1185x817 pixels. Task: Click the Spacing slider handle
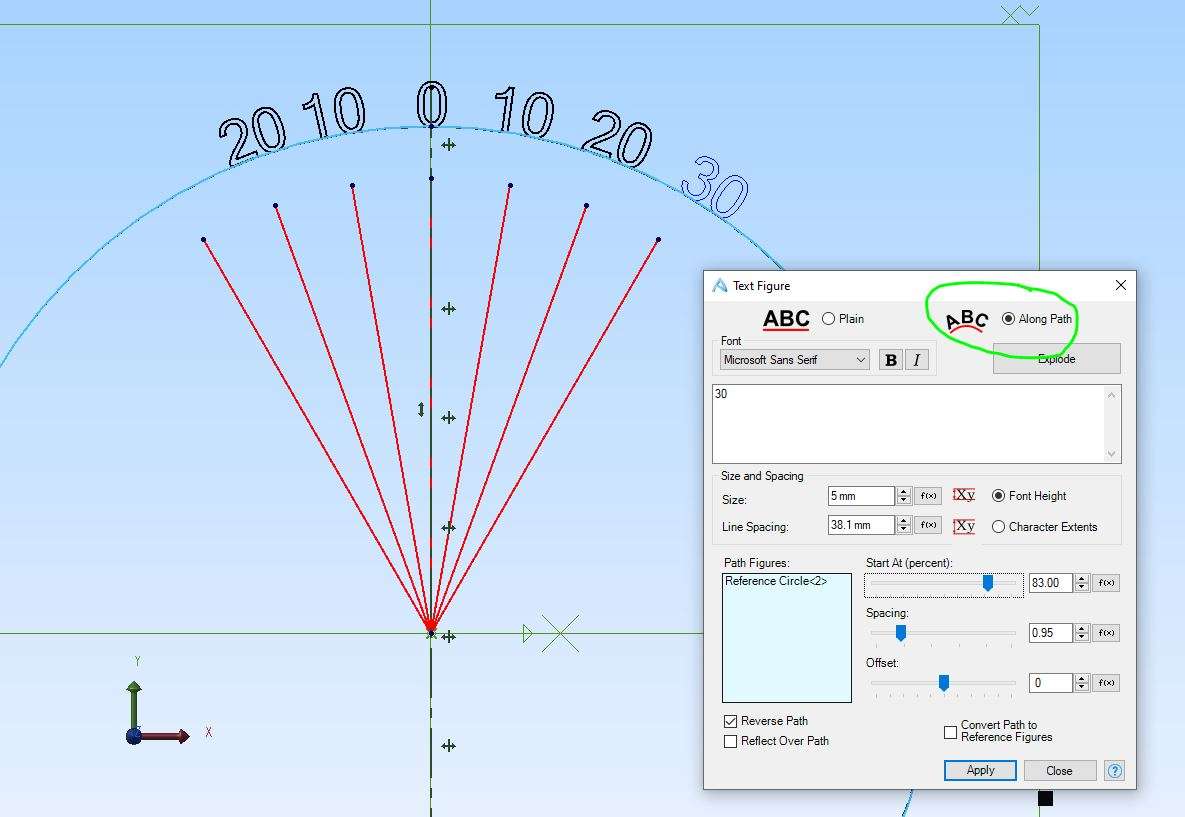(901, 633)
